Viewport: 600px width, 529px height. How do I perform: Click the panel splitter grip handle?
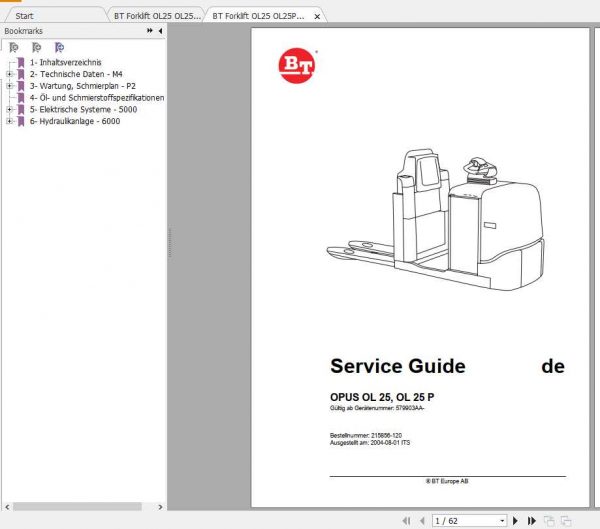(170, 242)
